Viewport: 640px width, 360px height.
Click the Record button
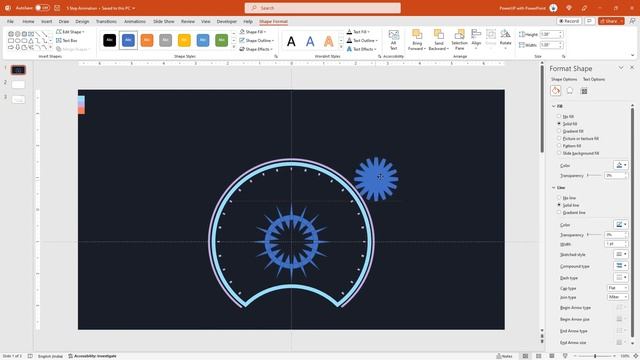pyautogui.click(x=569, y=21)
